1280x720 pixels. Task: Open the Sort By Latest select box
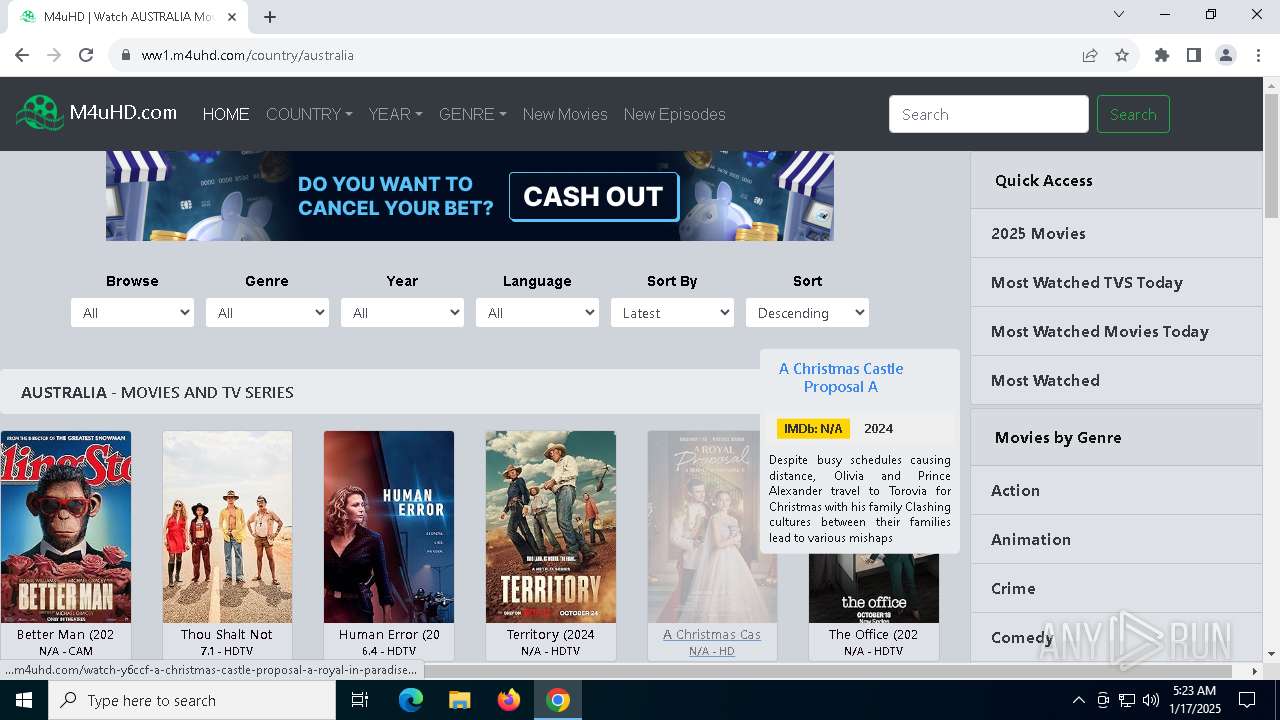[x=672, y=313]
